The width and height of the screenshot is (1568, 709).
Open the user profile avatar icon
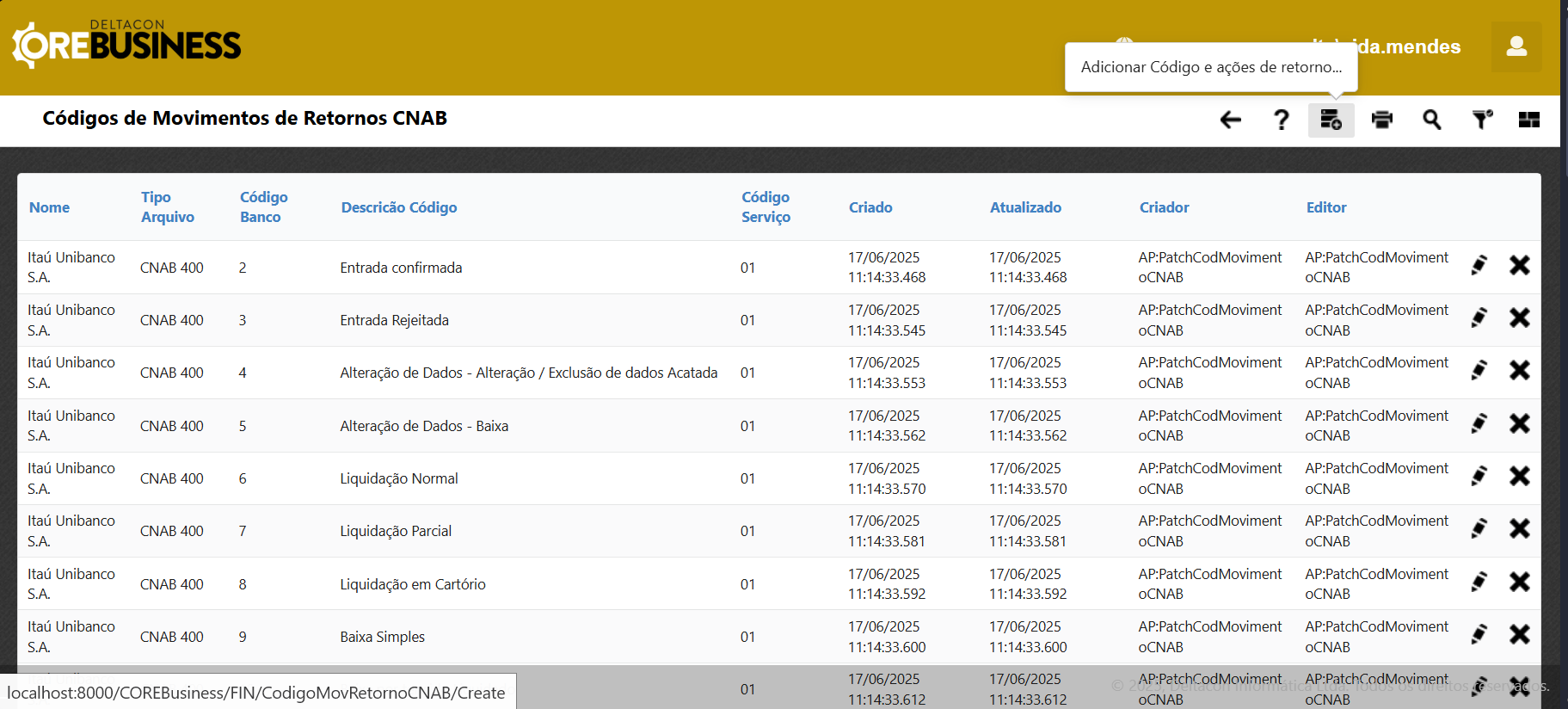(1516, 46)
